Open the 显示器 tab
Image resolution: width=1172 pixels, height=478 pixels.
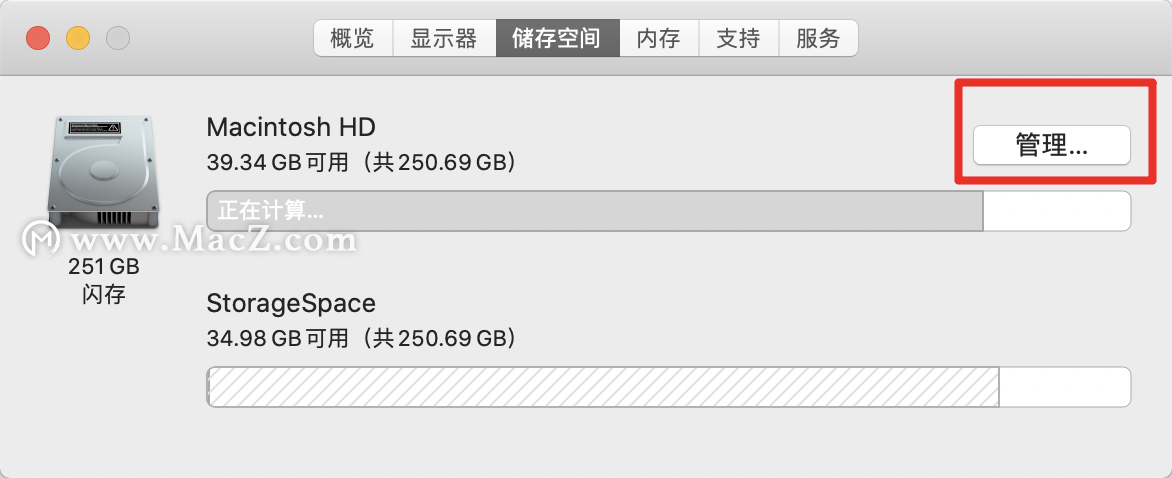pos(444,38)
